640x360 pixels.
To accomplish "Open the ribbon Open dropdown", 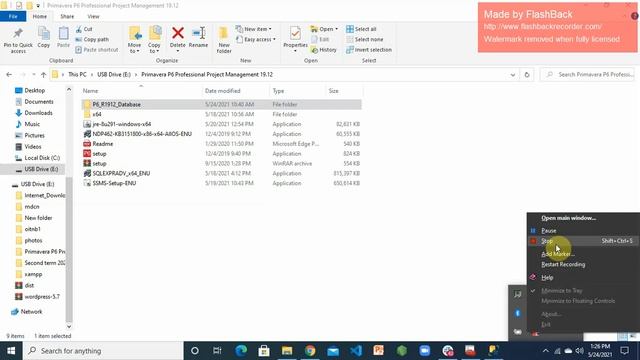I will [x=324, y=29].
